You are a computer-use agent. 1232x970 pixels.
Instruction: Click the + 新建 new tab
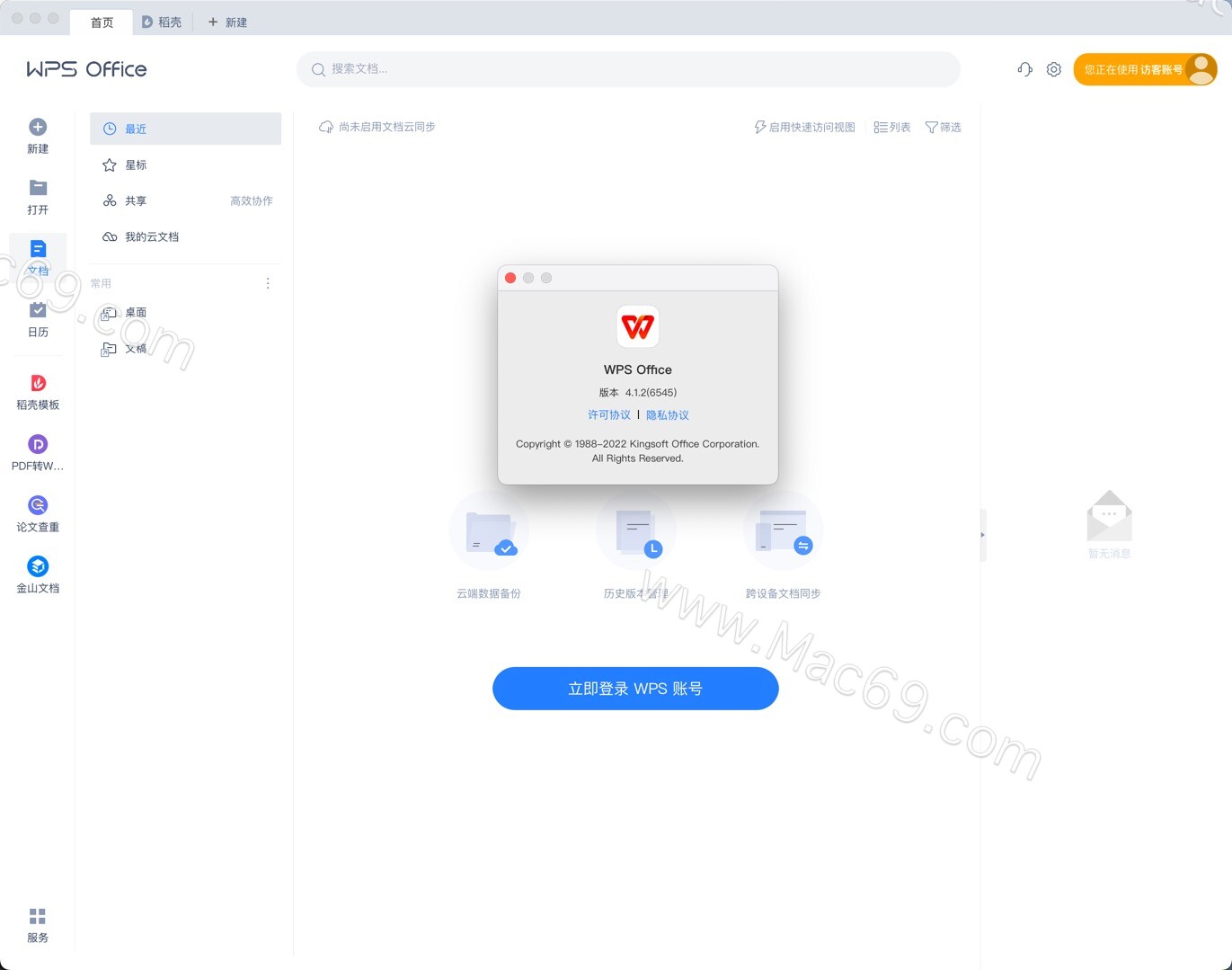click(x=227, y=22)
